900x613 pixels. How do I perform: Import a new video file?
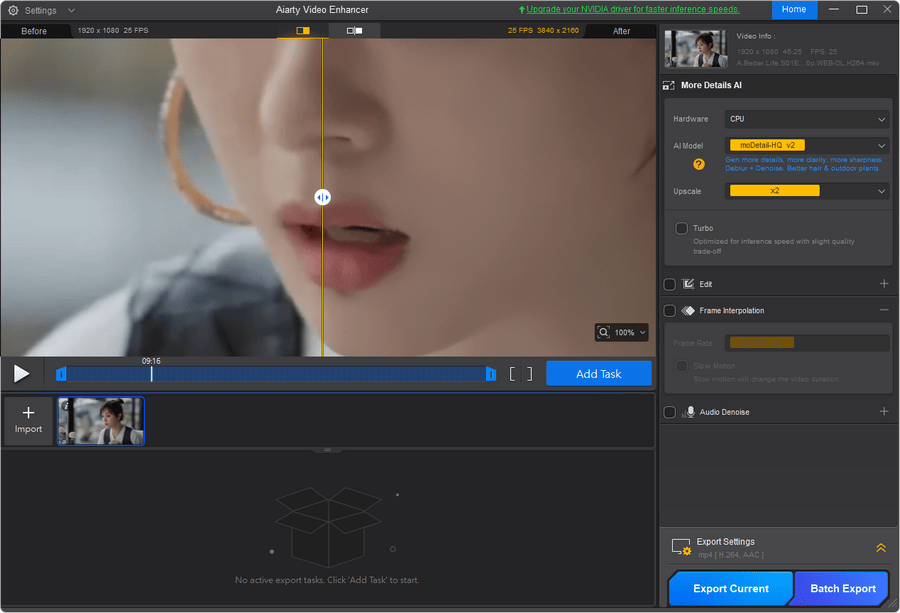click(x=28, y=420)
